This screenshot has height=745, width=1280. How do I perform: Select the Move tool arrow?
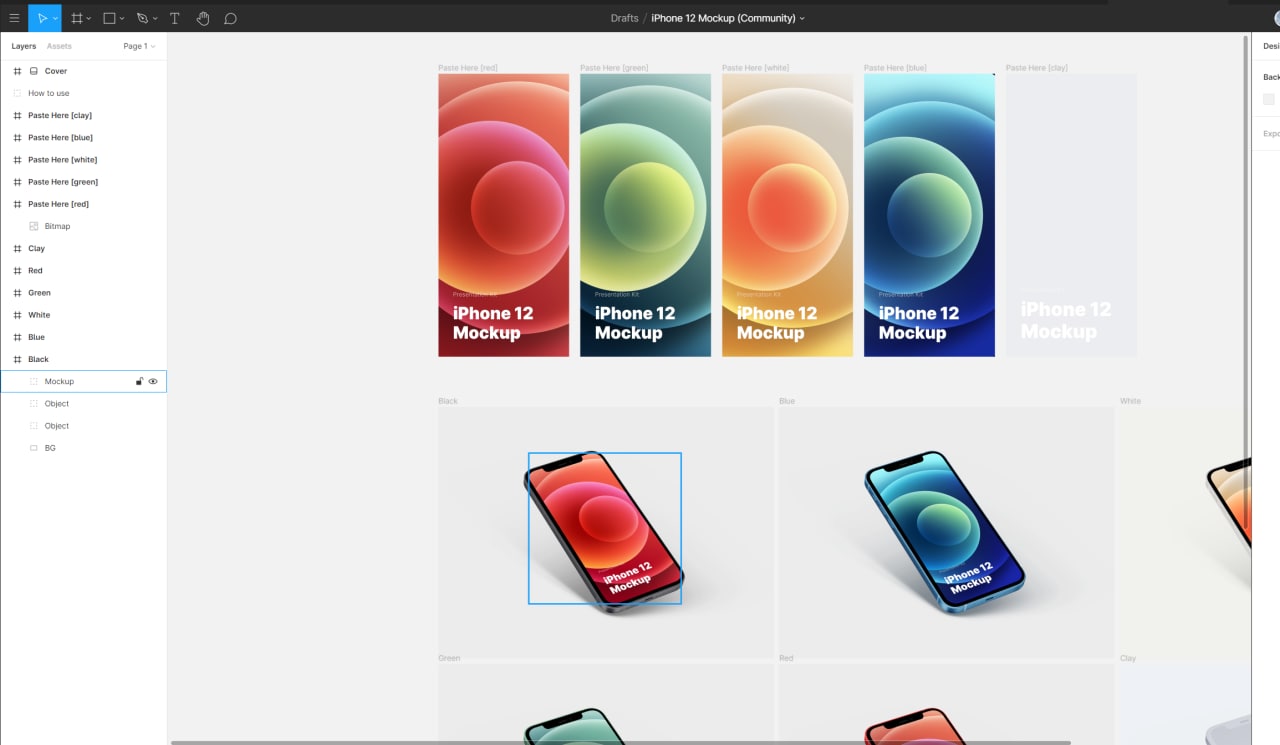tap(42, 18)
